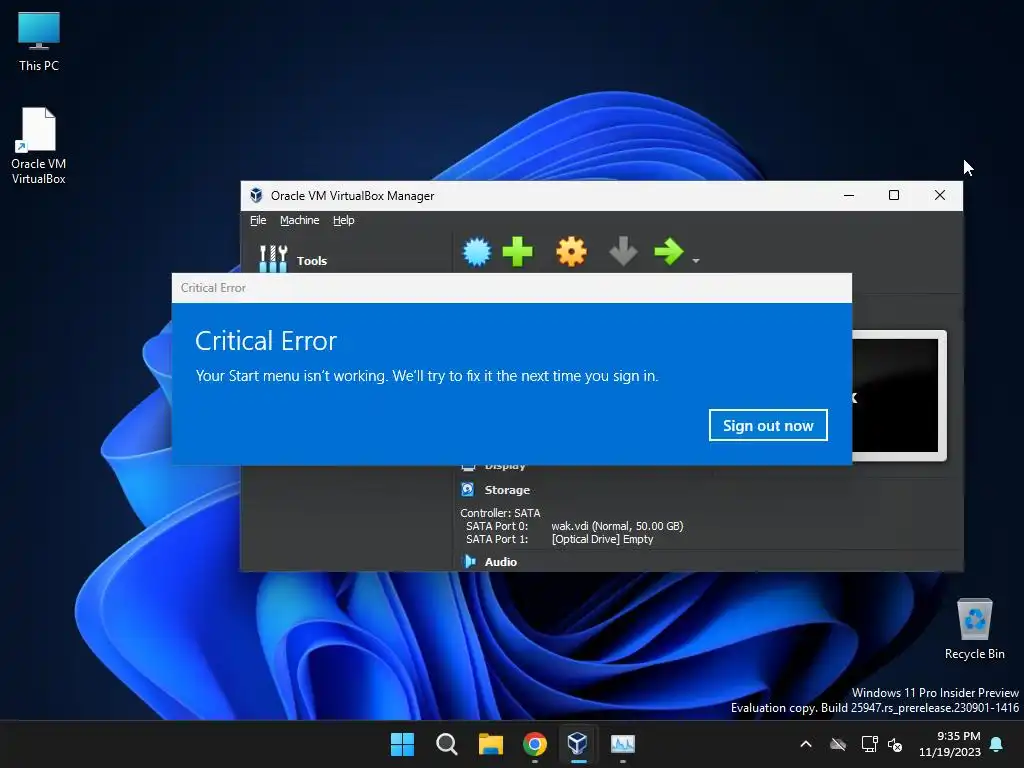Open This PC desktop icon
This screenshot has height=768, width=1024.
click(x=39, y=42)
